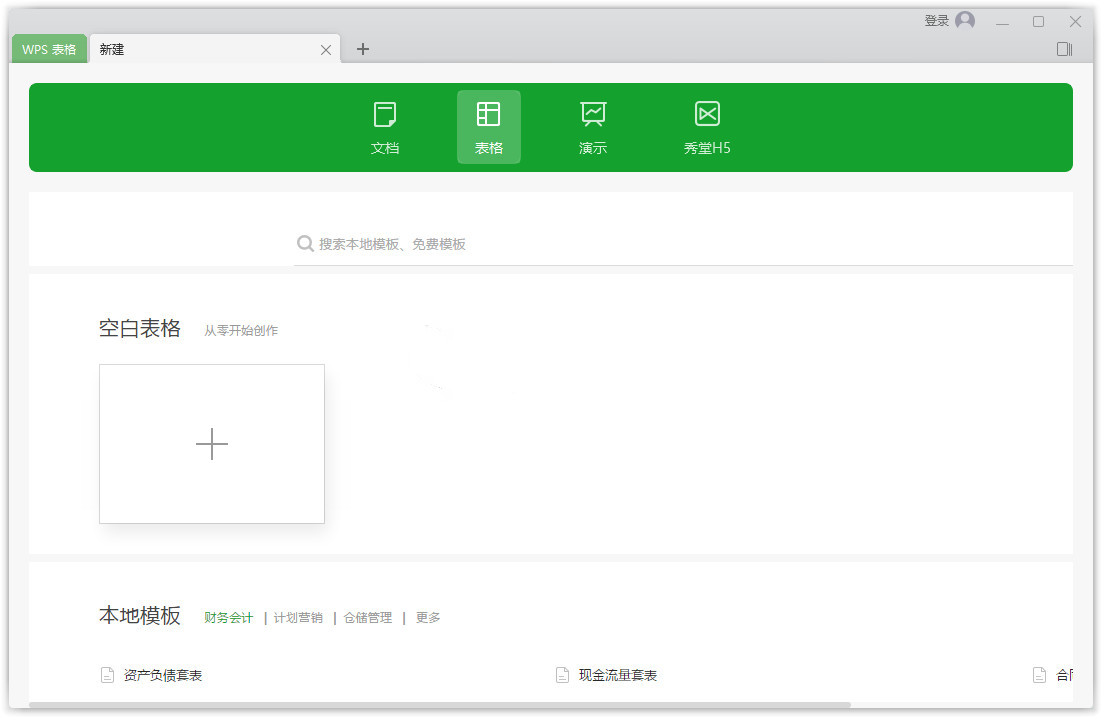Click the 登录 login link
The width and height of the screenshot is (1108, 726).
pos(936,21)
